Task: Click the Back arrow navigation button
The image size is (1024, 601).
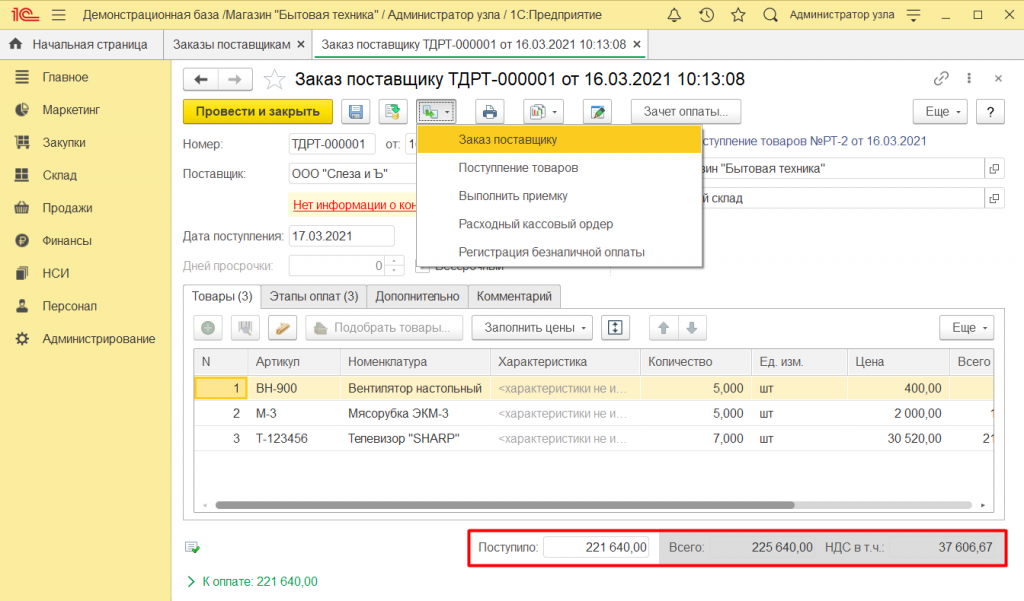Action: click(201, 80)
